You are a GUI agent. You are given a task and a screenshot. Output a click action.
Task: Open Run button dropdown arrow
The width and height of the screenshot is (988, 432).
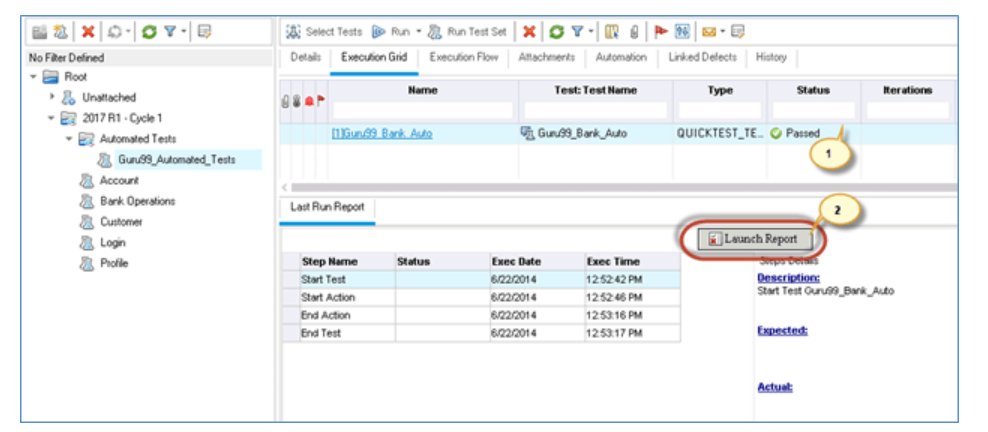(x=418, y=31)
